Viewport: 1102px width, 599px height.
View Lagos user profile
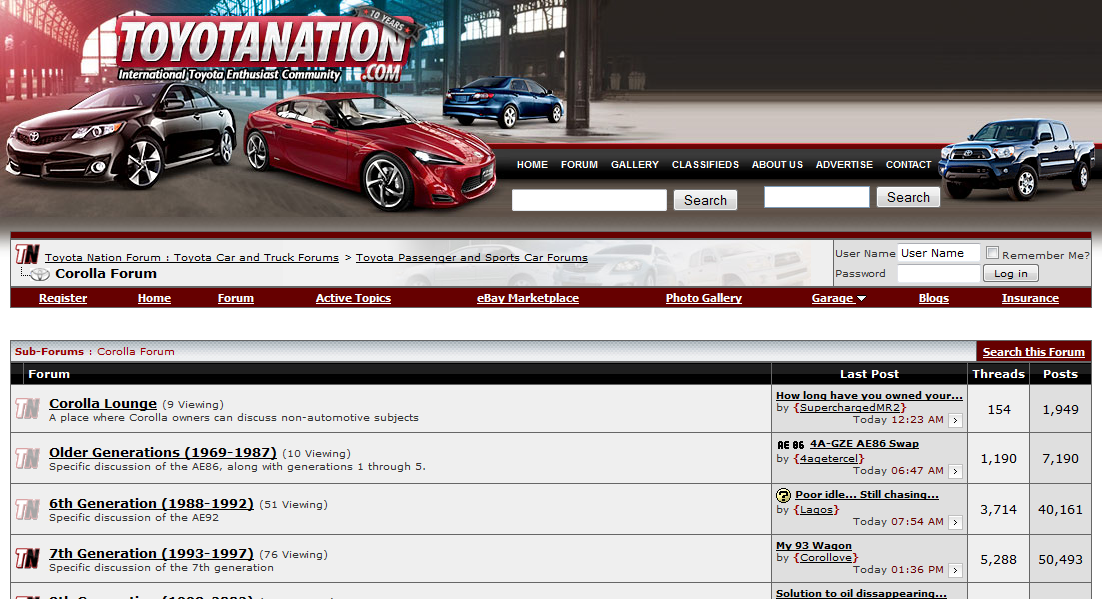[x=816, y=510]
